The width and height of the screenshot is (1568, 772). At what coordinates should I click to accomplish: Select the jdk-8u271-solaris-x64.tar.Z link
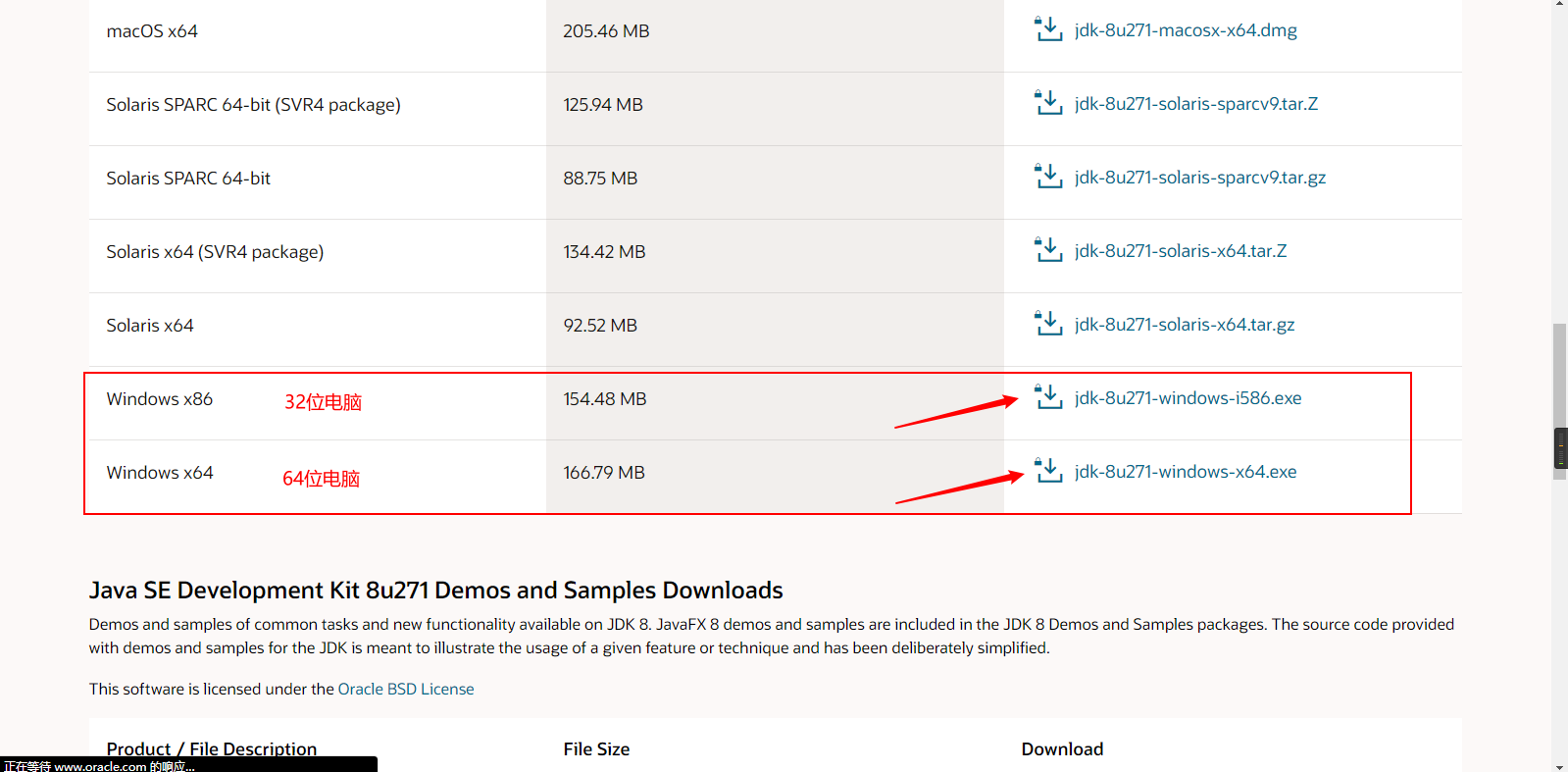point(1180,251)
